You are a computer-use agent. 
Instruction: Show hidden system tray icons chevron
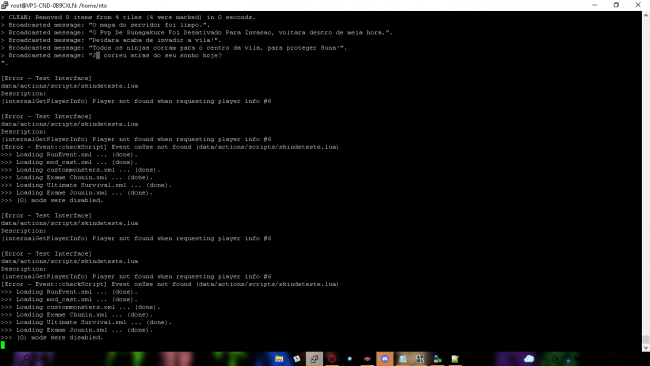543,359
